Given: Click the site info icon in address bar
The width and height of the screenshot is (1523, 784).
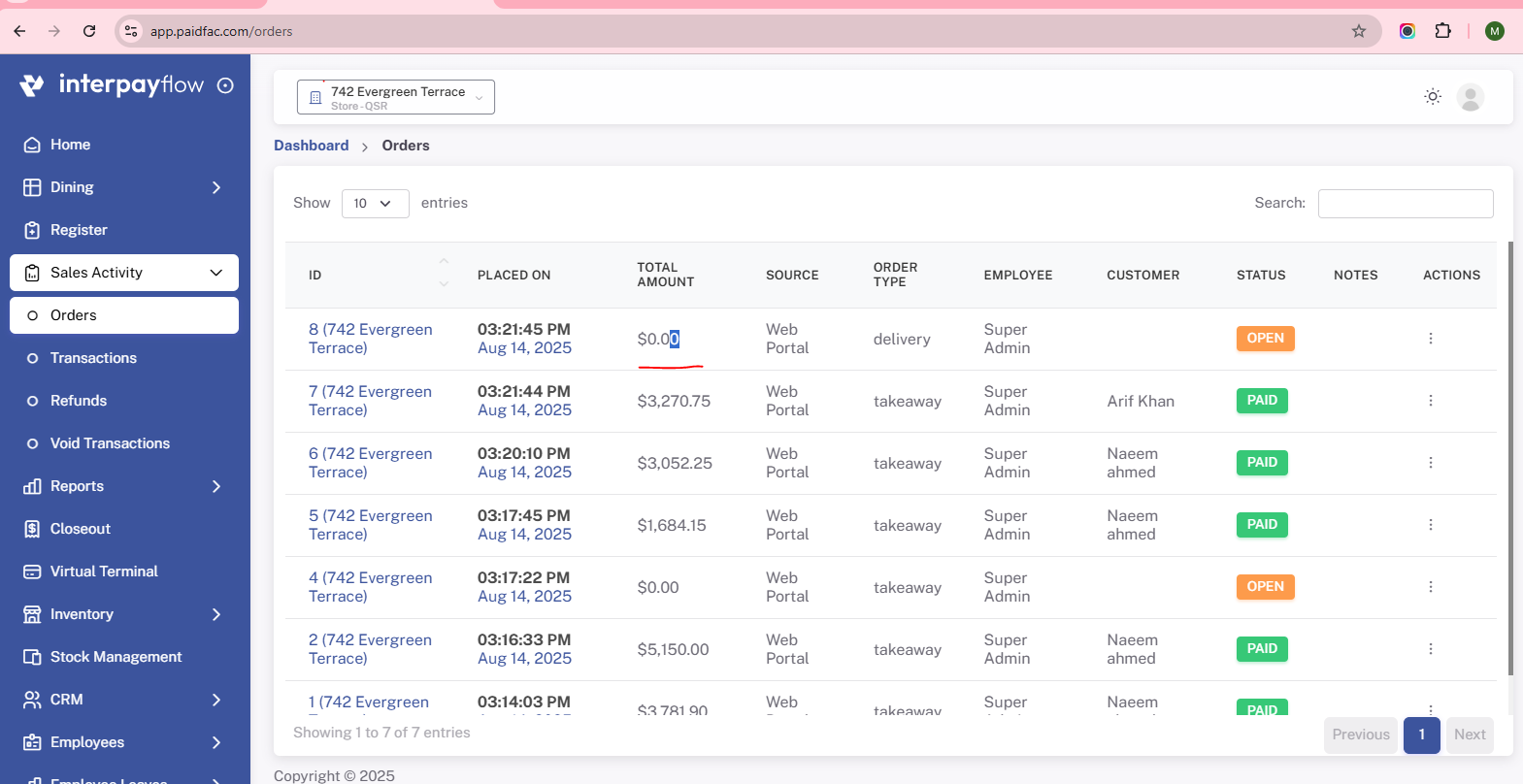Looking at the screenshot, I should tap(131, 31).
